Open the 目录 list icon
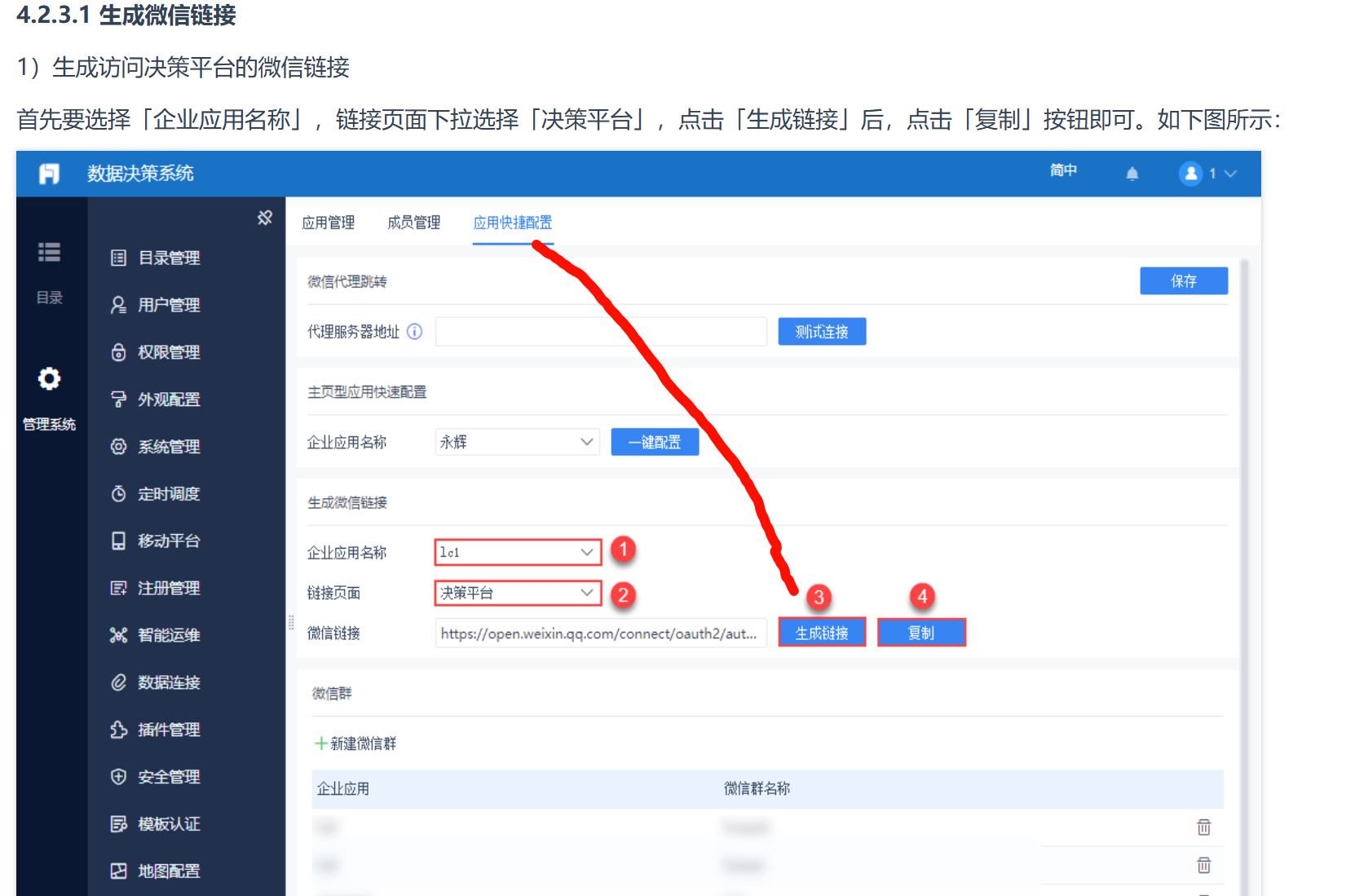The image size is (1346, 896). click(49, 252)
